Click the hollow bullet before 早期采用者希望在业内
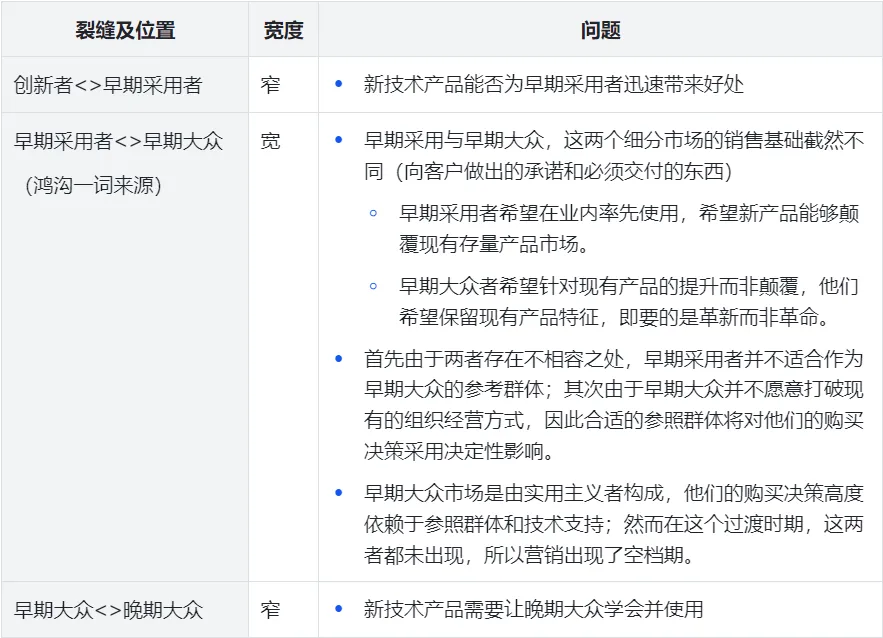The image size is (883, 638). point(374,214)
